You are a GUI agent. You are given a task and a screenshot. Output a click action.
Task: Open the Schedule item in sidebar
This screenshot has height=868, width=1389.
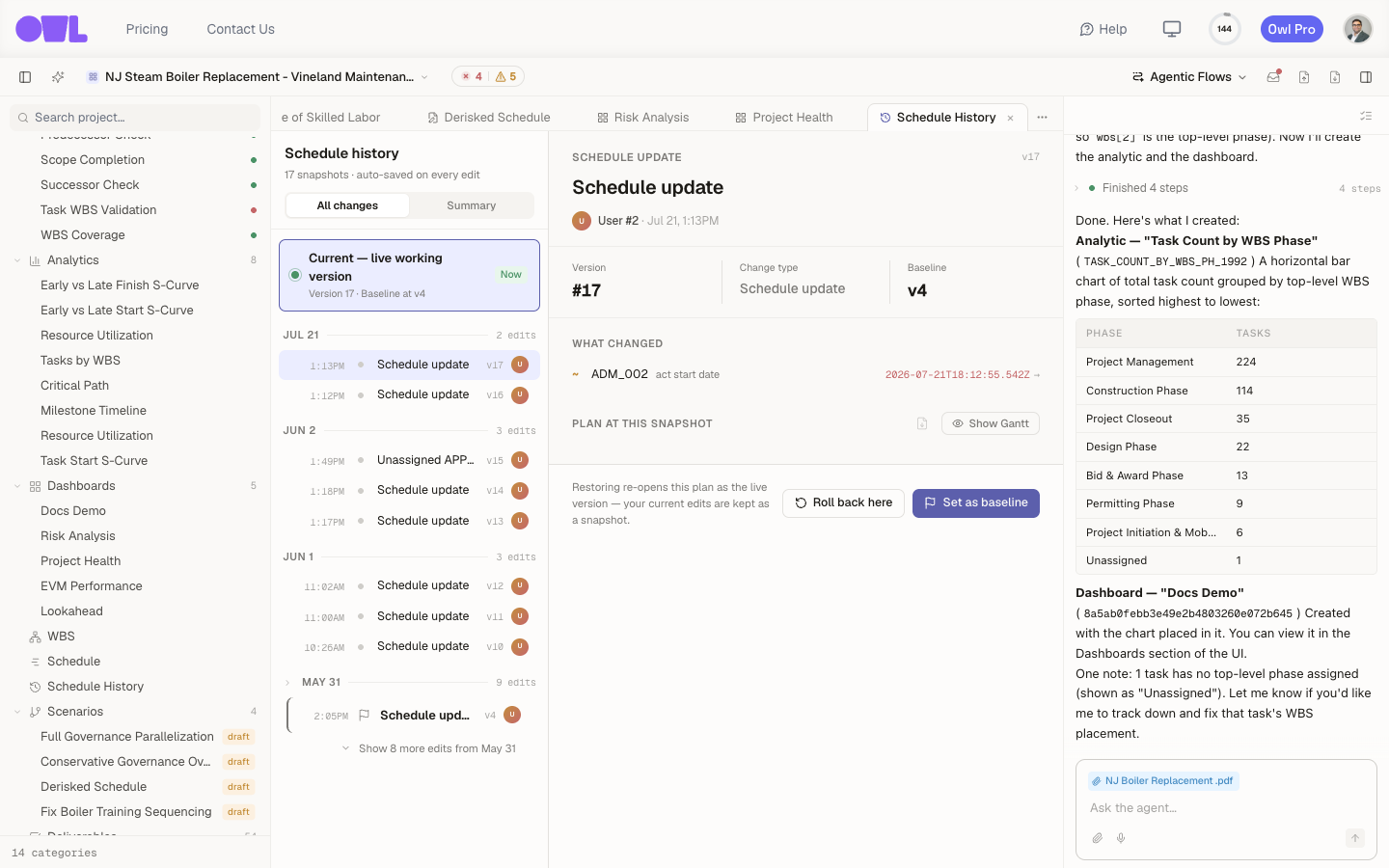tap(73, 662)
